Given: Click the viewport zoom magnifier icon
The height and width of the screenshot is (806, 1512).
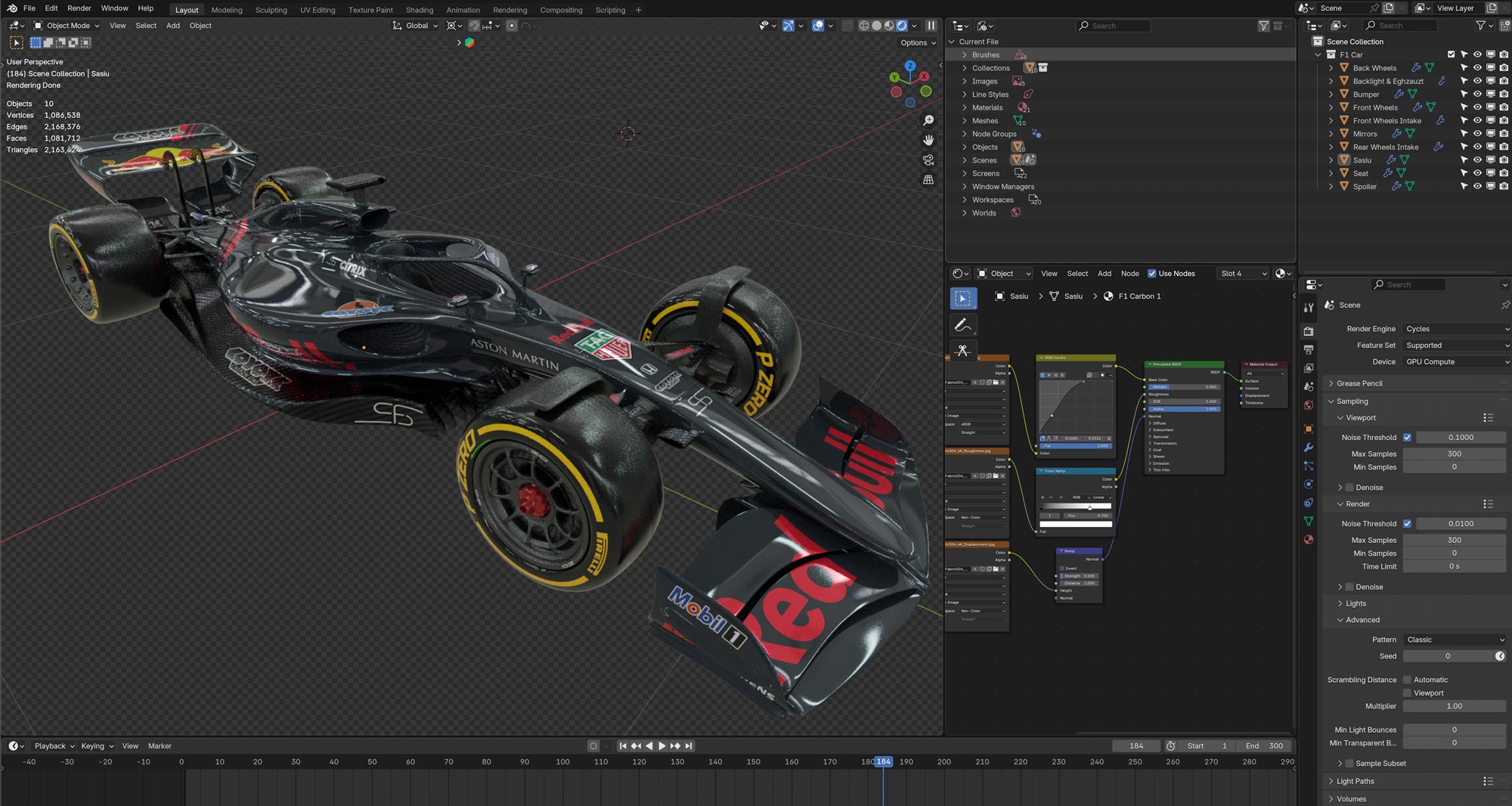Looking at the screenshot, I should coord(928,121).
